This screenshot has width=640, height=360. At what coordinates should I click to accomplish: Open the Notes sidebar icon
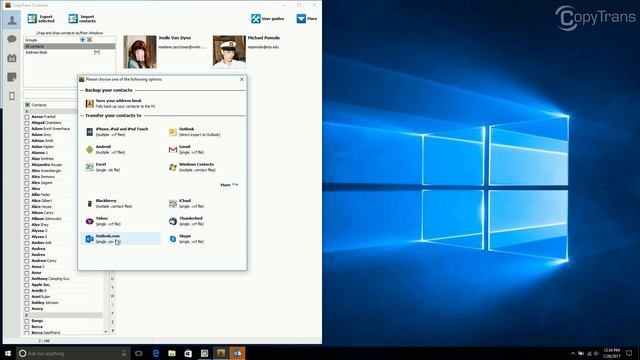12,77
